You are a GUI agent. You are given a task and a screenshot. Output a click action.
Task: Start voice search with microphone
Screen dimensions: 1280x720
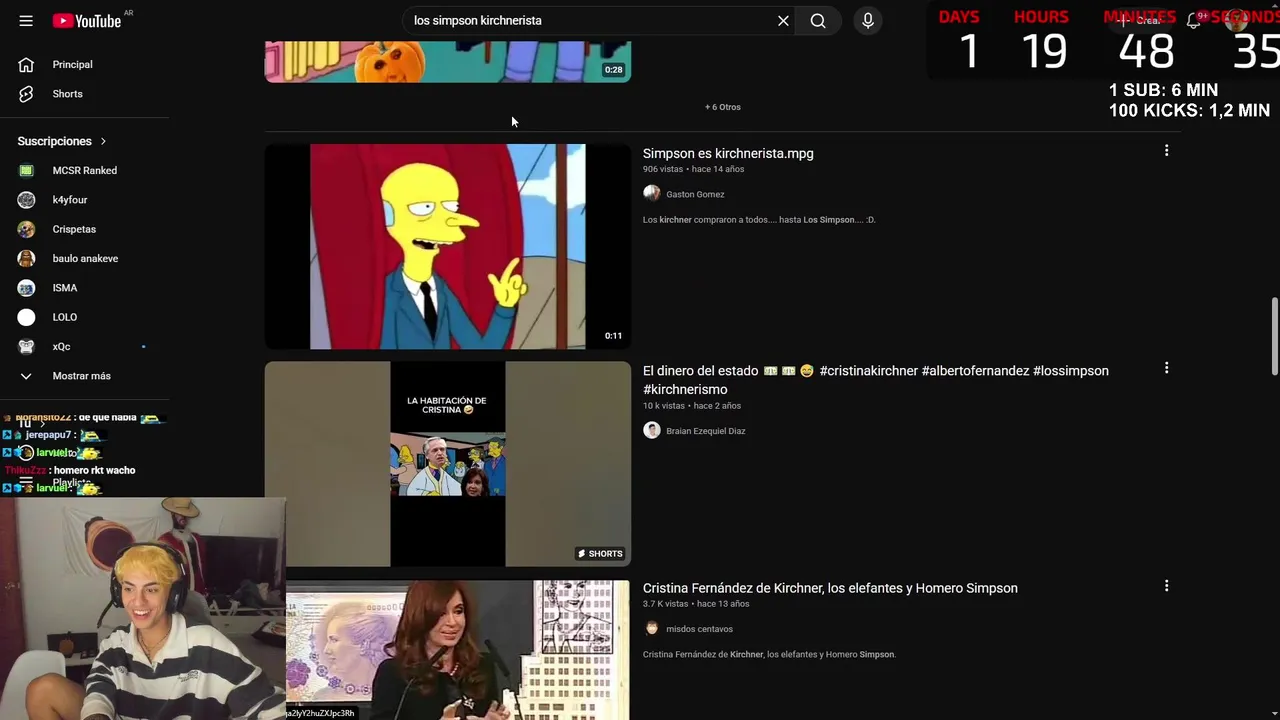[x=868, y=21]
